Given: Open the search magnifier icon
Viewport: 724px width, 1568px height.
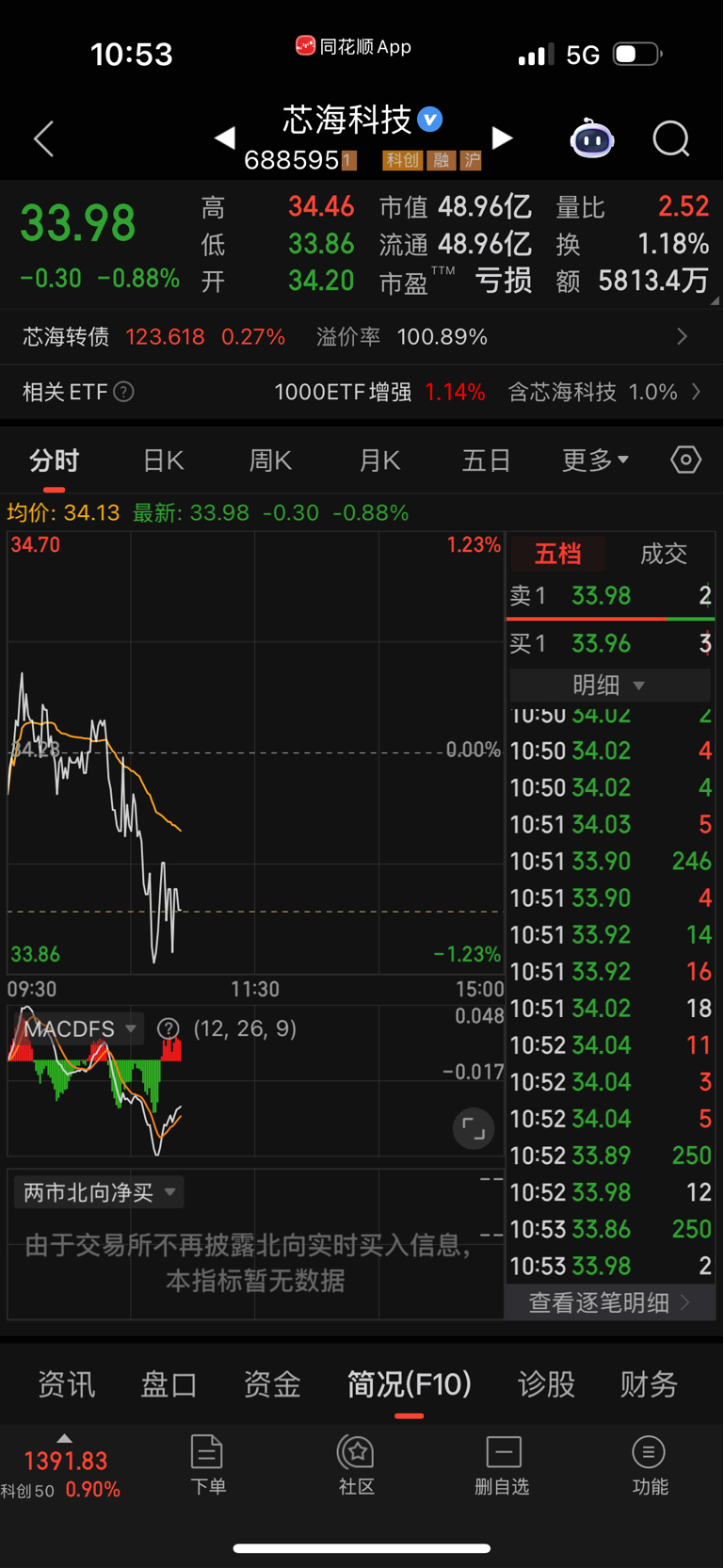Looking at the screenshot, I should (x=671, y=139).
